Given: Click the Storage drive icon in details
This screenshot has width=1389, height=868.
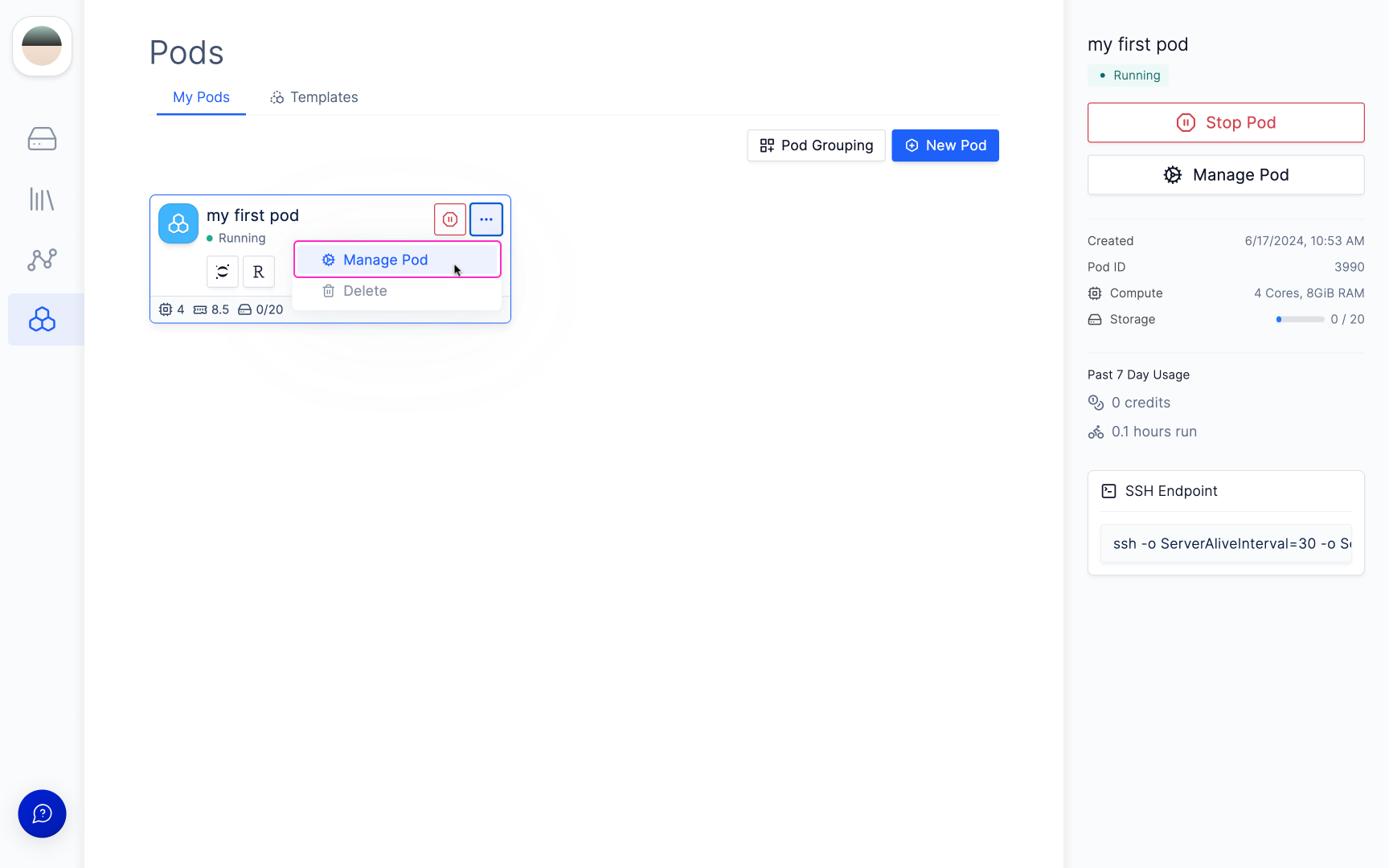Looking at the screenshot, I should [1095, 320].
